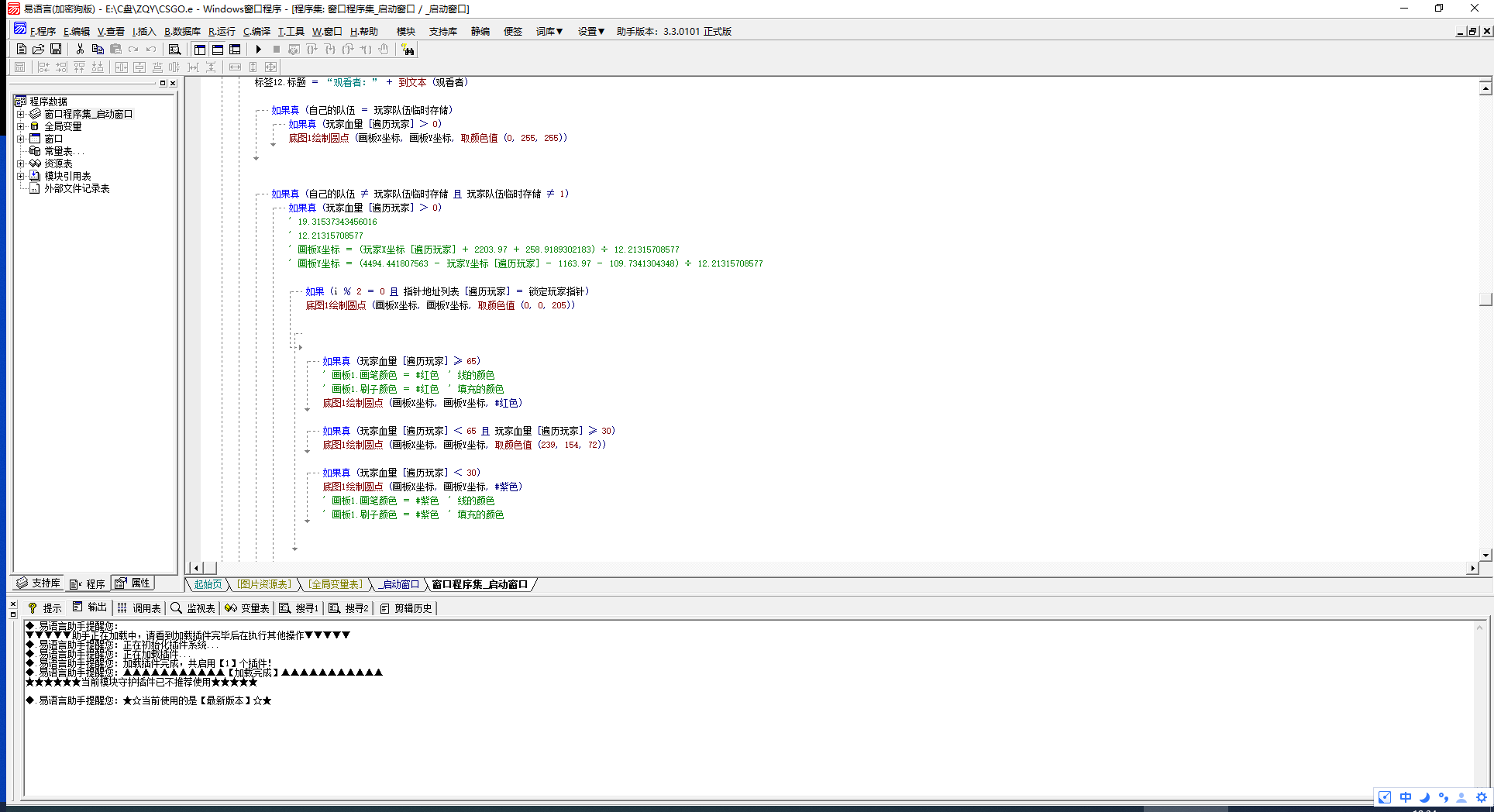Toggle the status panel layout icon
Image resolution: width=1494 pixels, height=812 pixels.
click(x=218, y=49)
